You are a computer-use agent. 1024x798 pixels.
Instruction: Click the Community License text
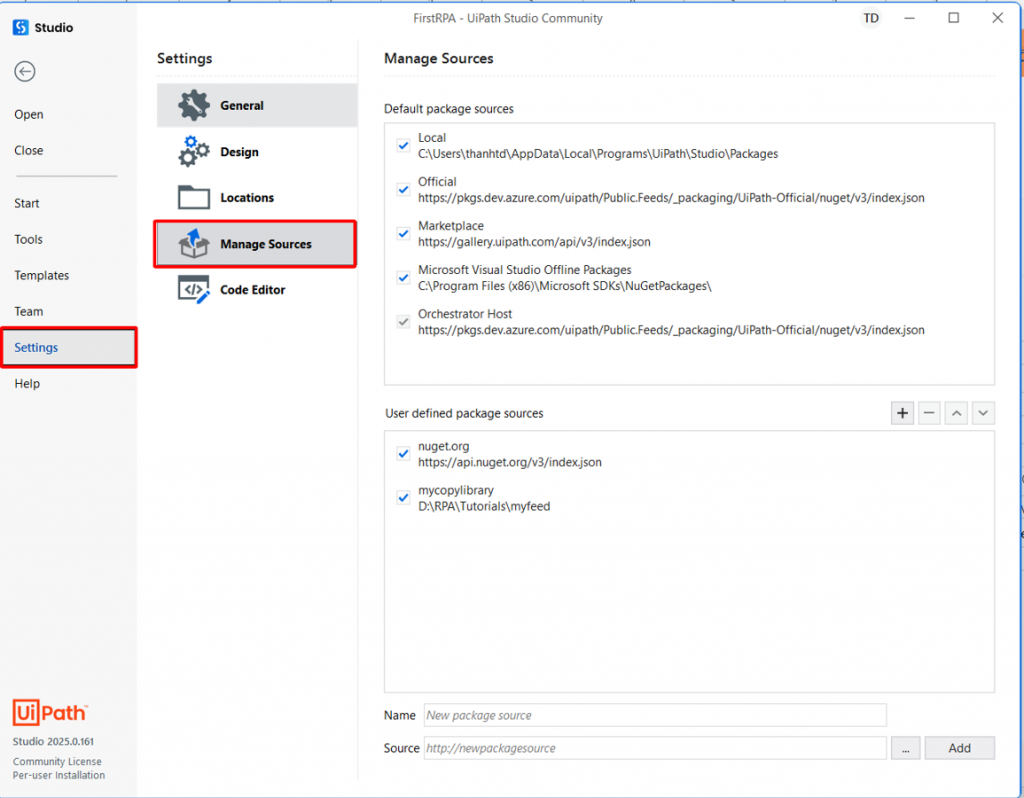click(57, 761)
